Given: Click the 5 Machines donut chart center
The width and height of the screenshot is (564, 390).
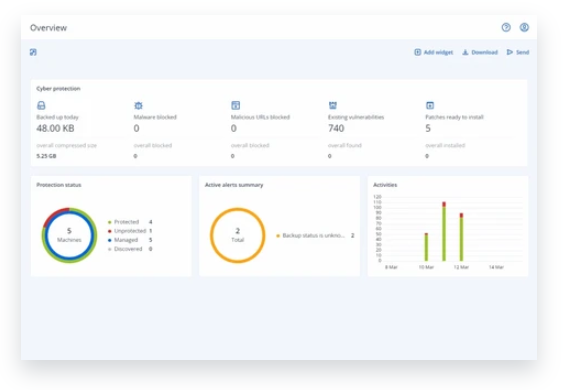Looking at the screenshot, I should (x=69, y=235).
